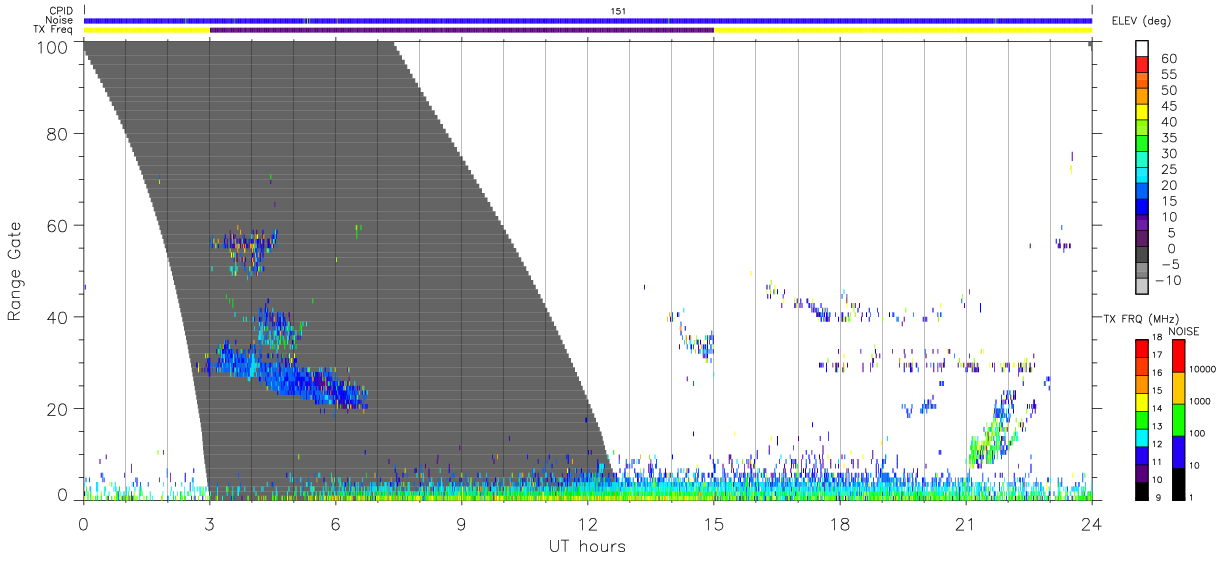Click range gate tick label 60 on y-axis
1228x567 pixels.
click(x=58, y=225)
